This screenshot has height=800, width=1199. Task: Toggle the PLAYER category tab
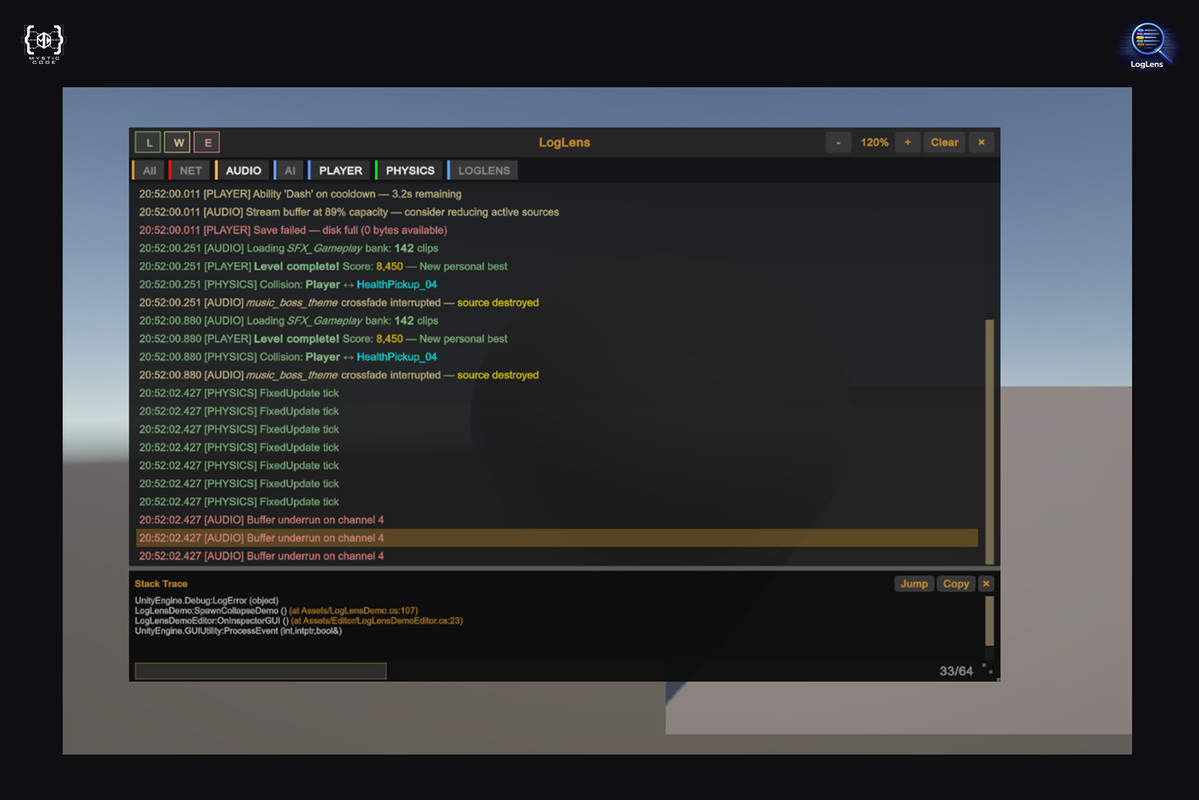pyautogui.click(x=340, y=171)
